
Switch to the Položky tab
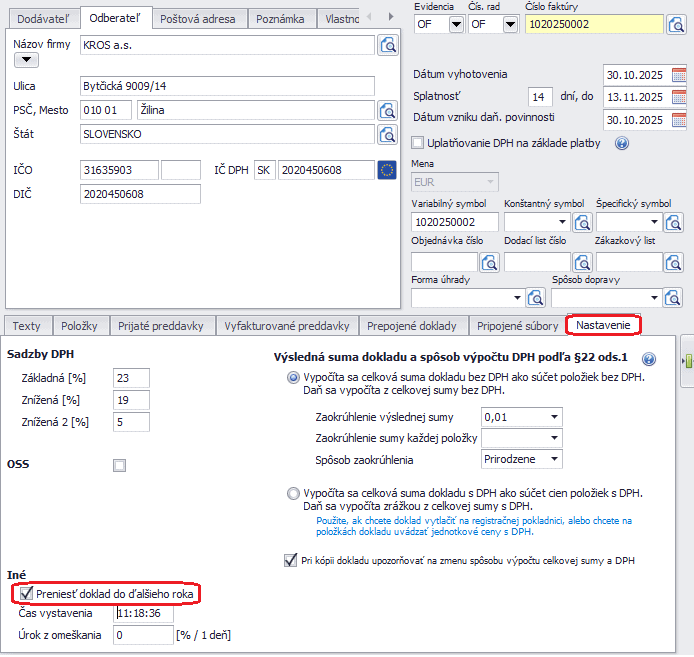[x=79, y=326]
